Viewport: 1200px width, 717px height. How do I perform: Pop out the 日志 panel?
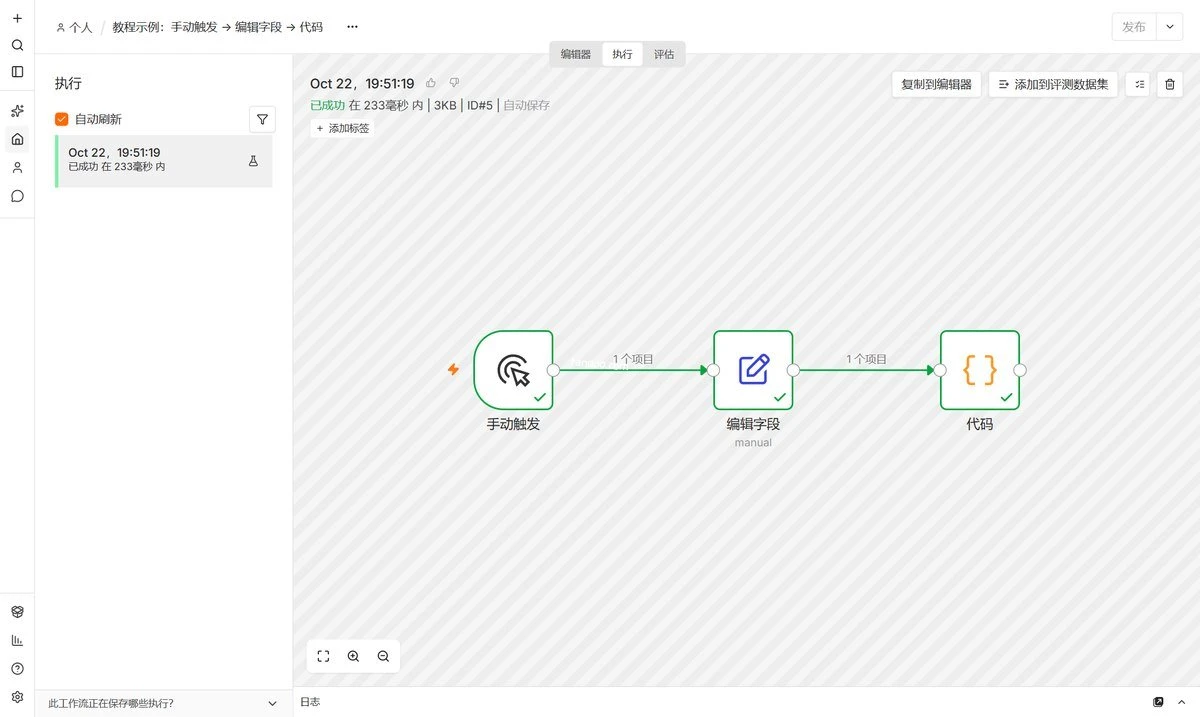click(x=1158, y=702)
